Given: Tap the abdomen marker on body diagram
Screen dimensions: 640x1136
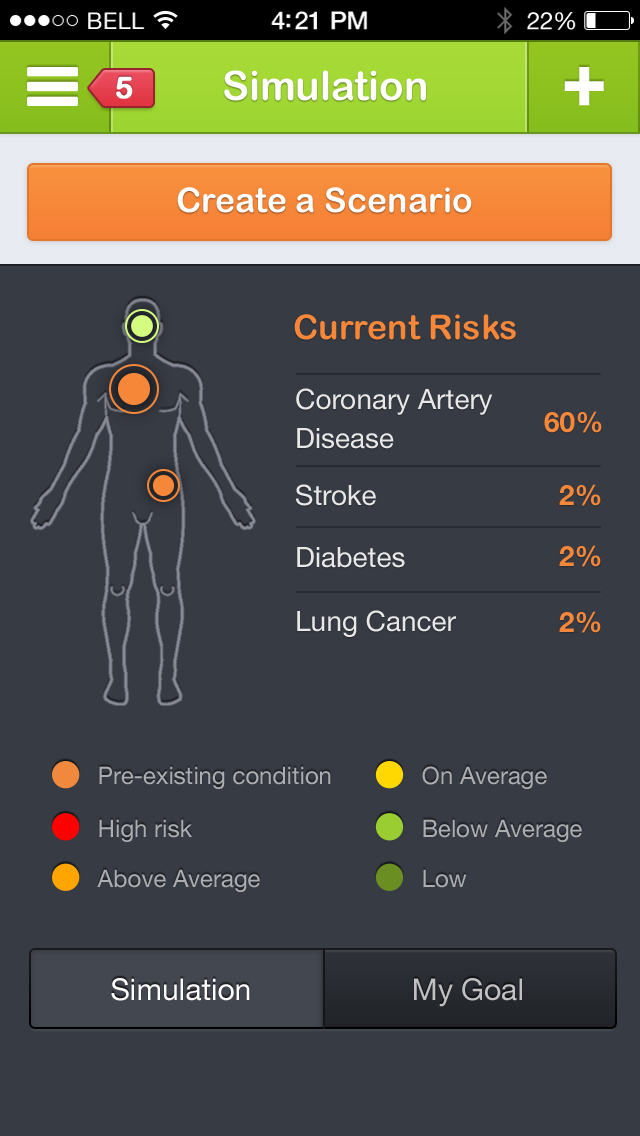Looking at the screenshot, I should pyautogui.click(x=163, y=486).
